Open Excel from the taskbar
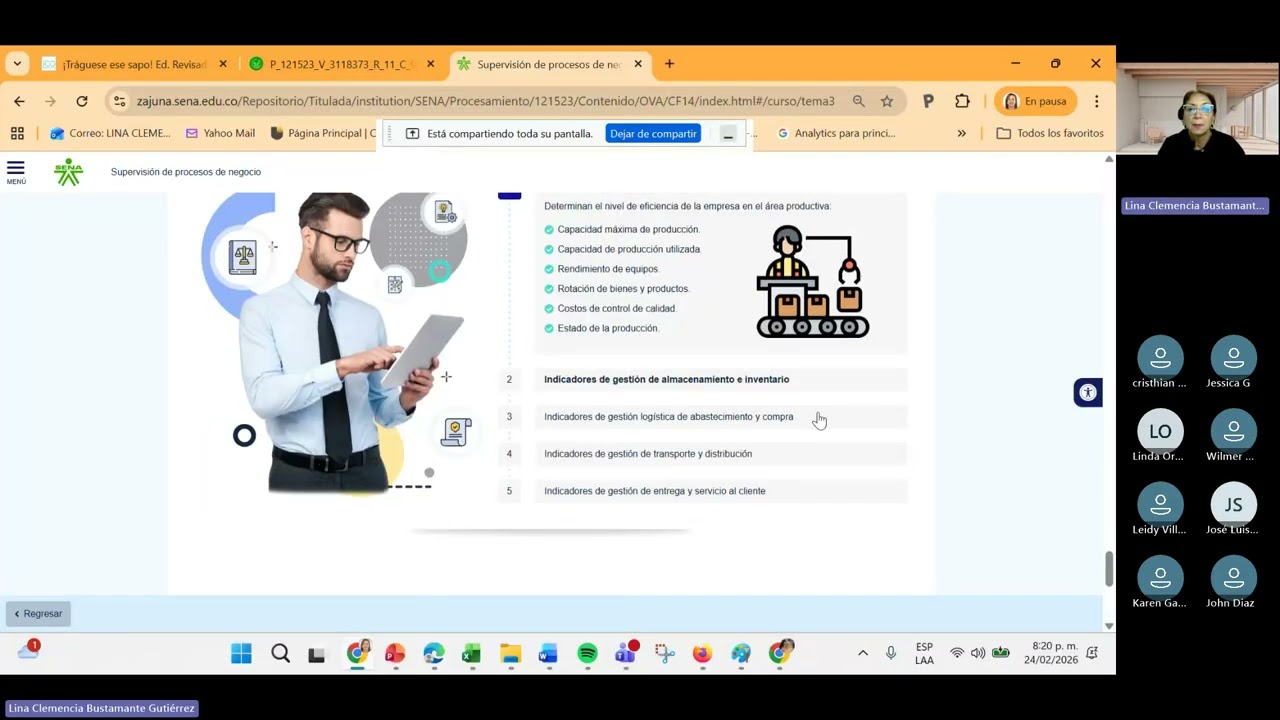The width and height of the screenshot is (1280, 720). click(x=471, y=654)
